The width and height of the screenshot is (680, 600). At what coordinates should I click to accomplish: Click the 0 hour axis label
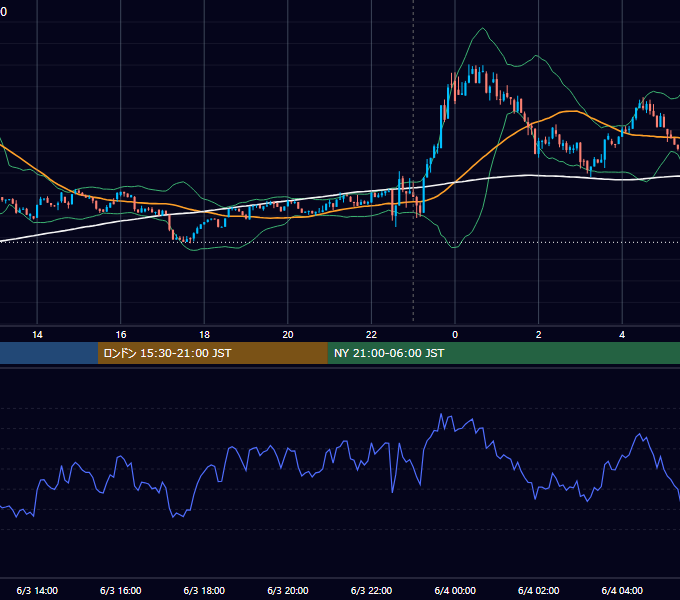tap(455, 335)
